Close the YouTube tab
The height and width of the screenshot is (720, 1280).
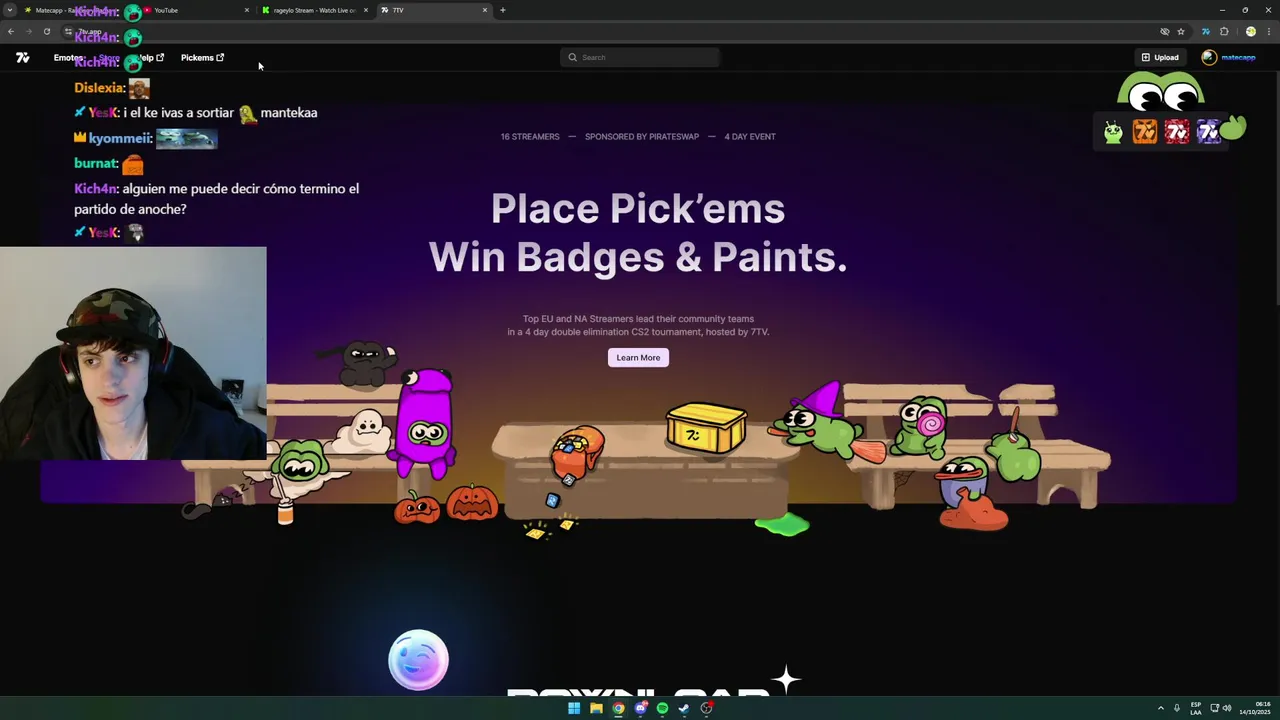247,10
